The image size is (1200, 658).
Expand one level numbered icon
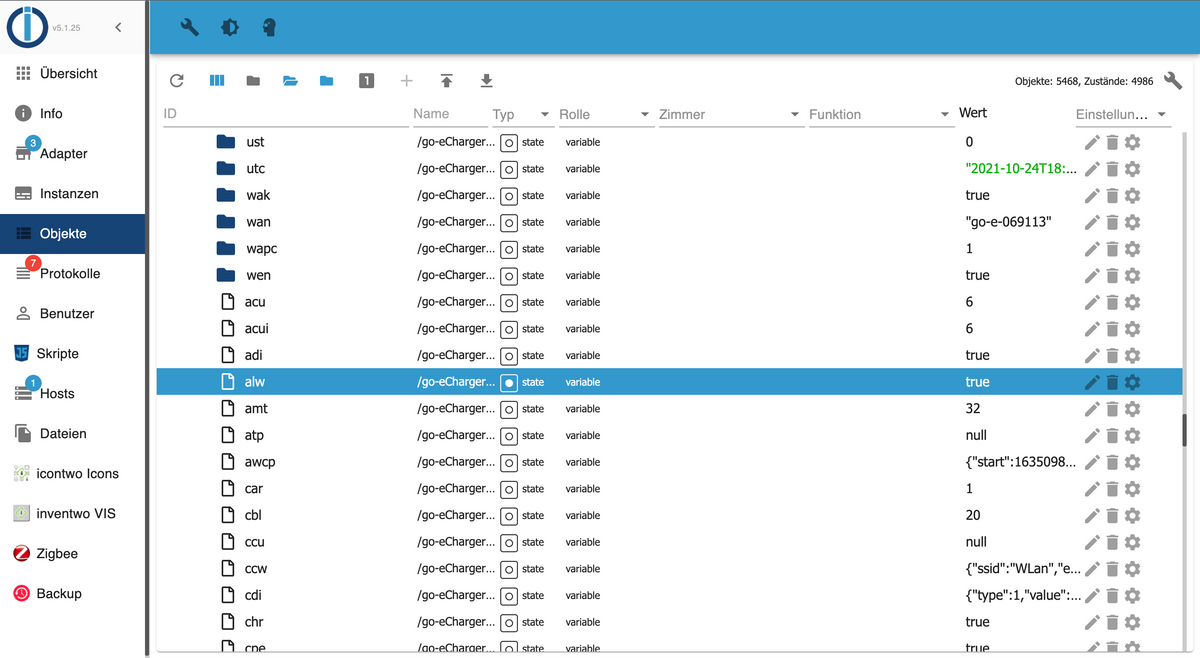click(x=366, y=80)
